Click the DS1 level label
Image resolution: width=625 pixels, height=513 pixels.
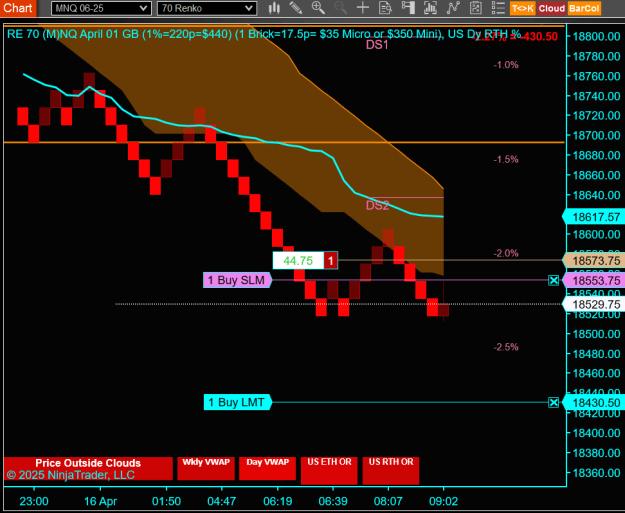click(x=377, y=45)
